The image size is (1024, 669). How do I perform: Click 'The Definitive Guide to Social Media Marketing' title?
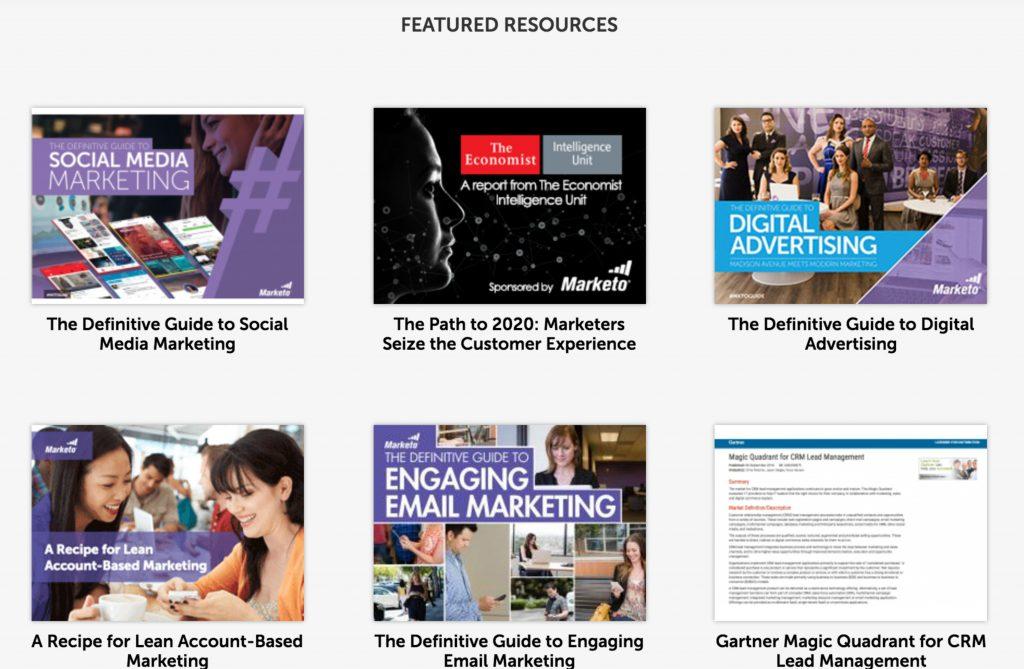pos(167,334)
